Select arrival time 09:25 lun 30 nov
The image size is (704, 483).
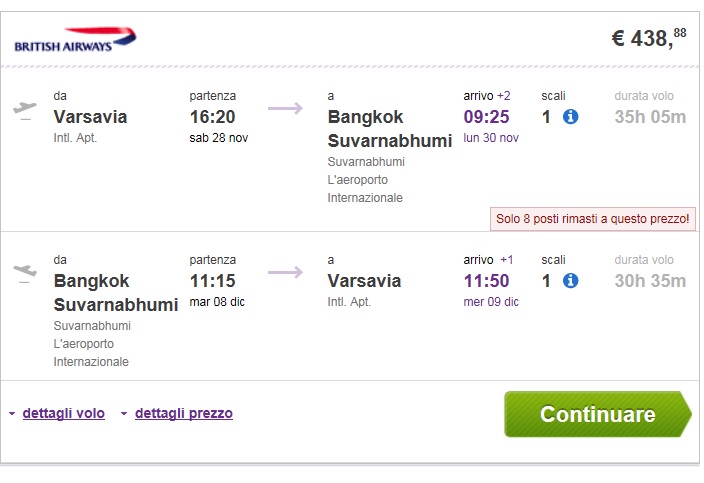click(491, 126)
